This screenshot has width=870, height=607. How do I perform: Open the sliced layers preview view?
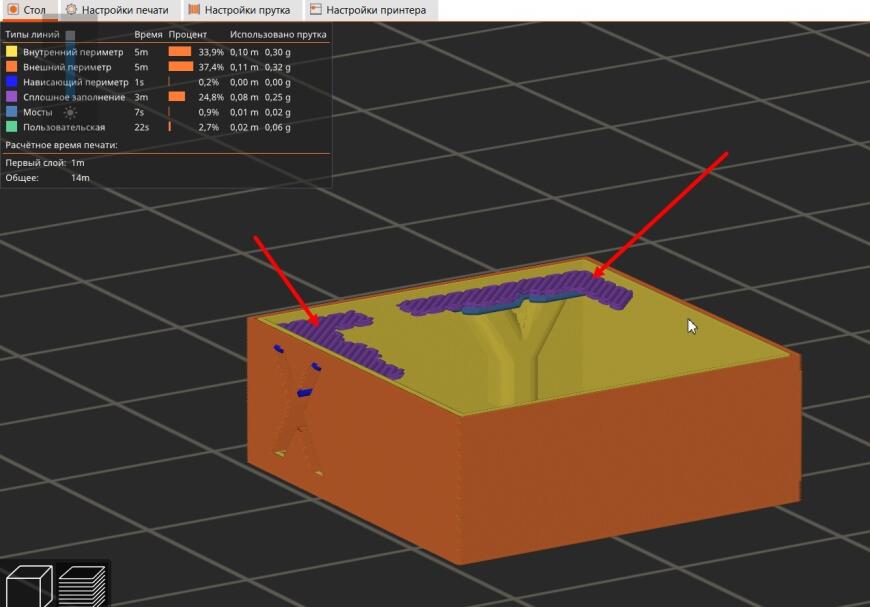coord(82,585)
